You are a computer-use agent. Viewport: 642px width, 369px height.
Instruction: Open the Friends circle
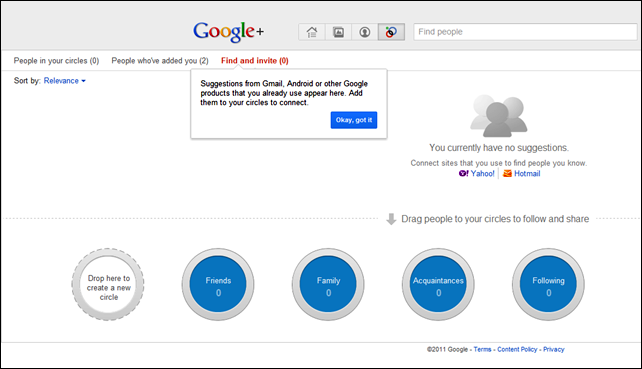click(218, 284)
